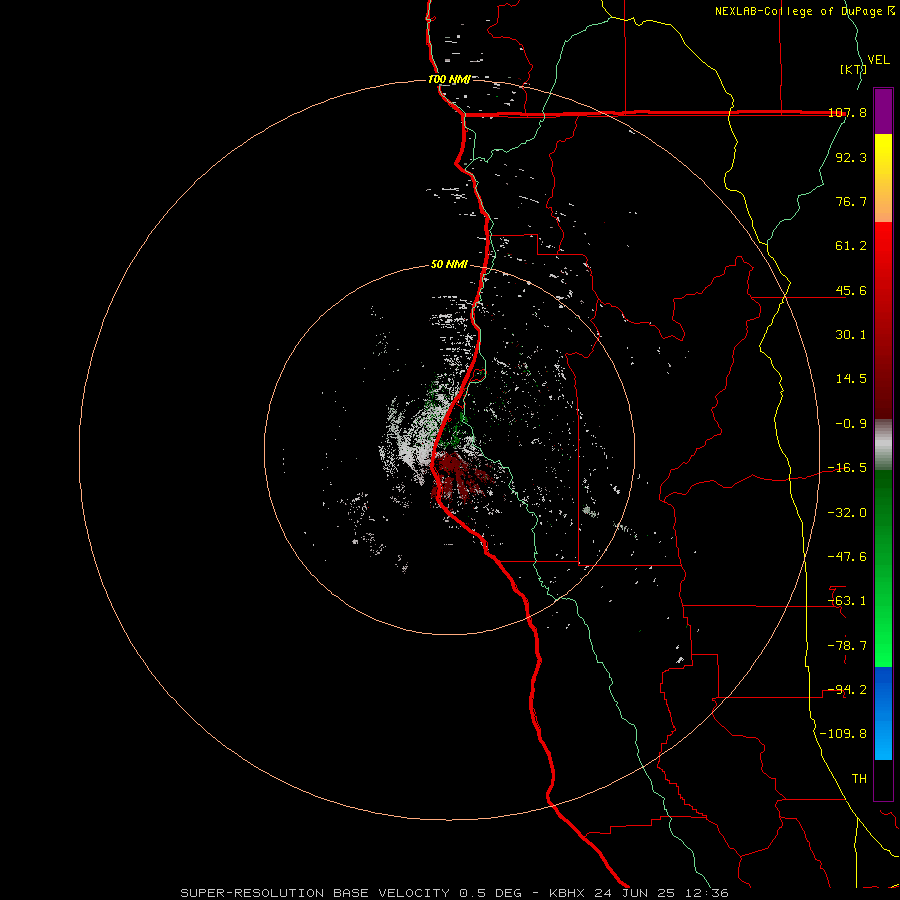Select the -32.0 scale value

847,513
